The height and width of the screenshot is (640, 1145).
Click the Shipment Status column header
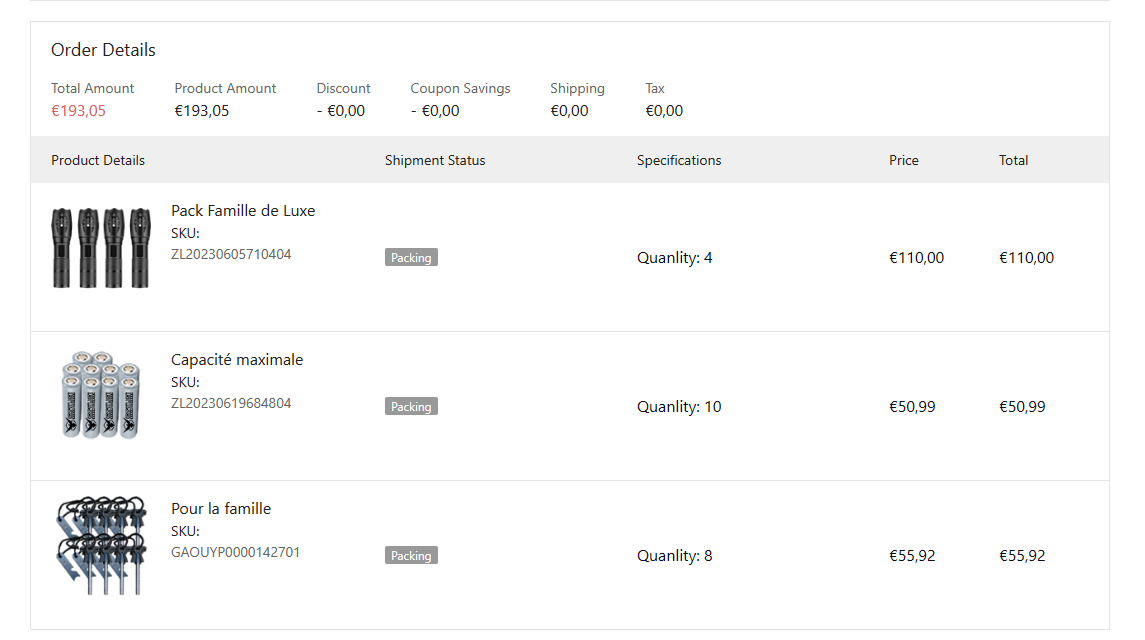(435, 160)
